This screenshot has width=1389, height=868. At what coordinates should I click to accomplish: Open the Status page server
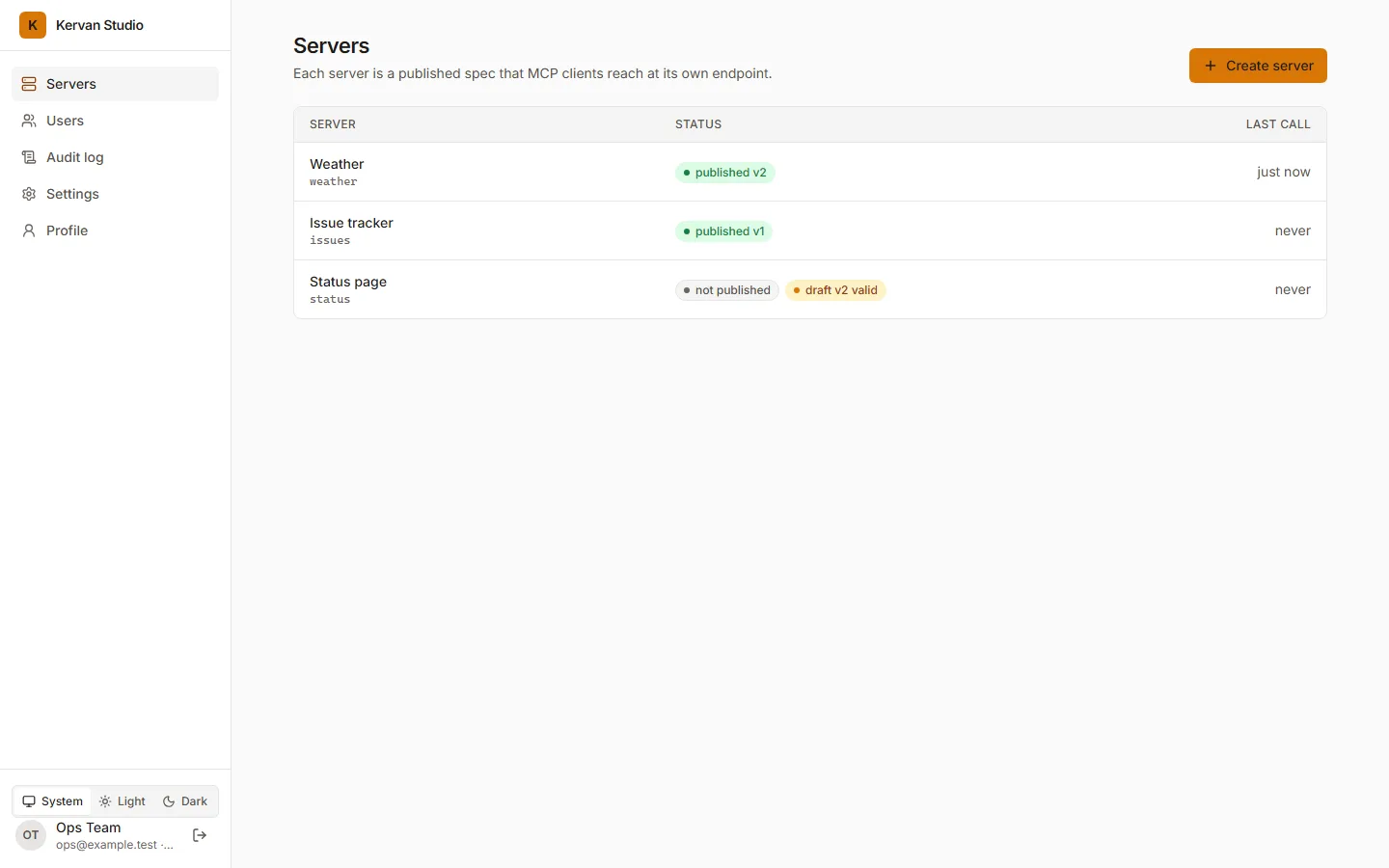pyautogui.click(x=348, y=282)
